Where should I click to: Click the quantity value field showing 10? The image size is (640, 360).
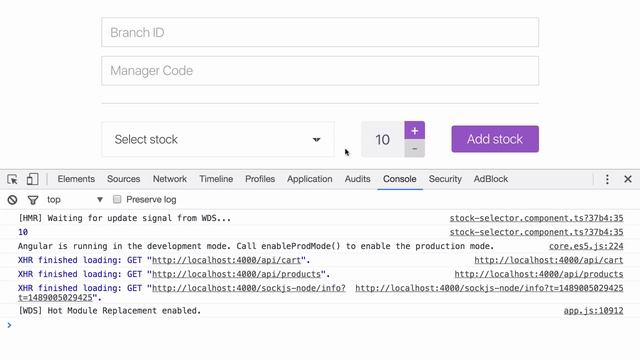[x=382, y=140]
